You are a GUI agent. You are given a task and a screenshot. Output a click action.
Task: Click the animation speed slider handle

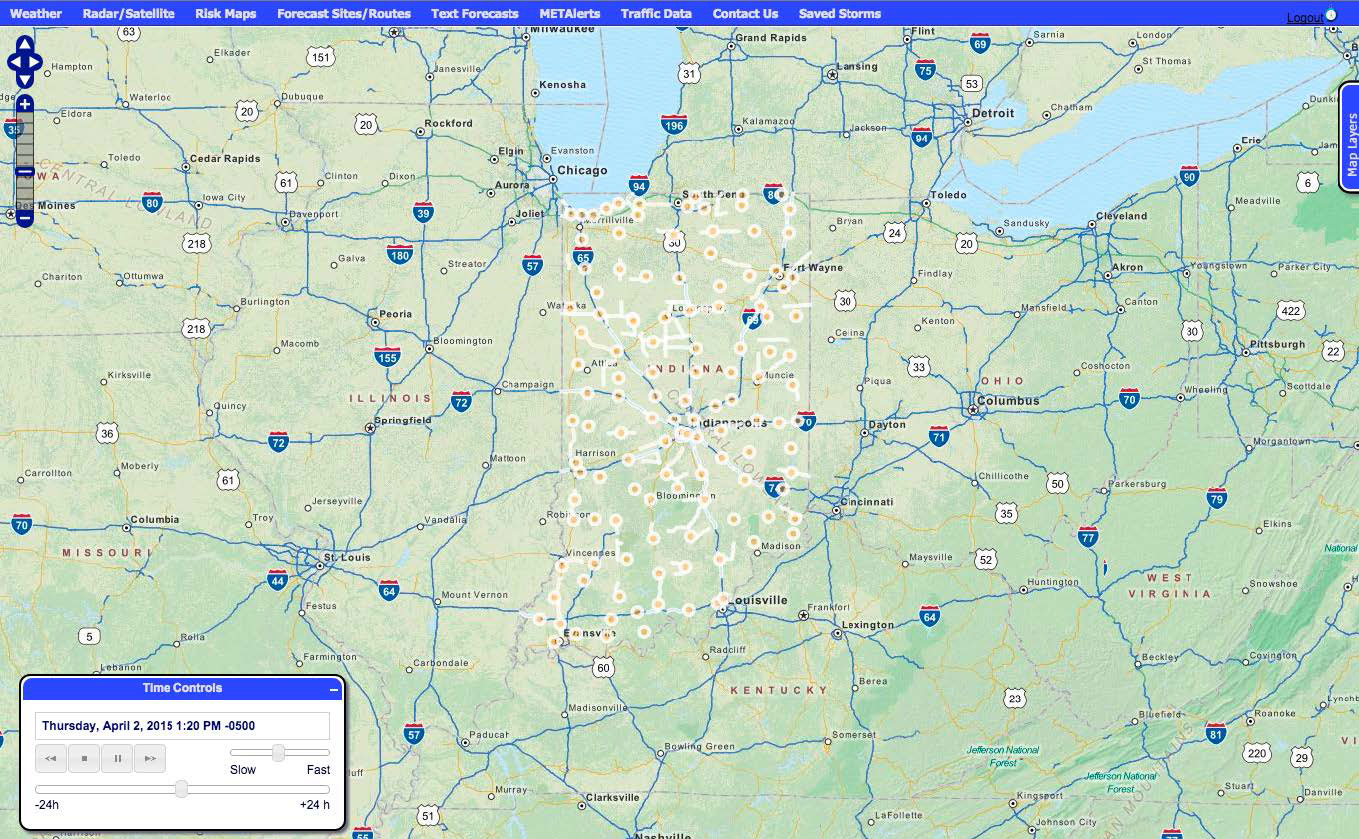(279, 752)
